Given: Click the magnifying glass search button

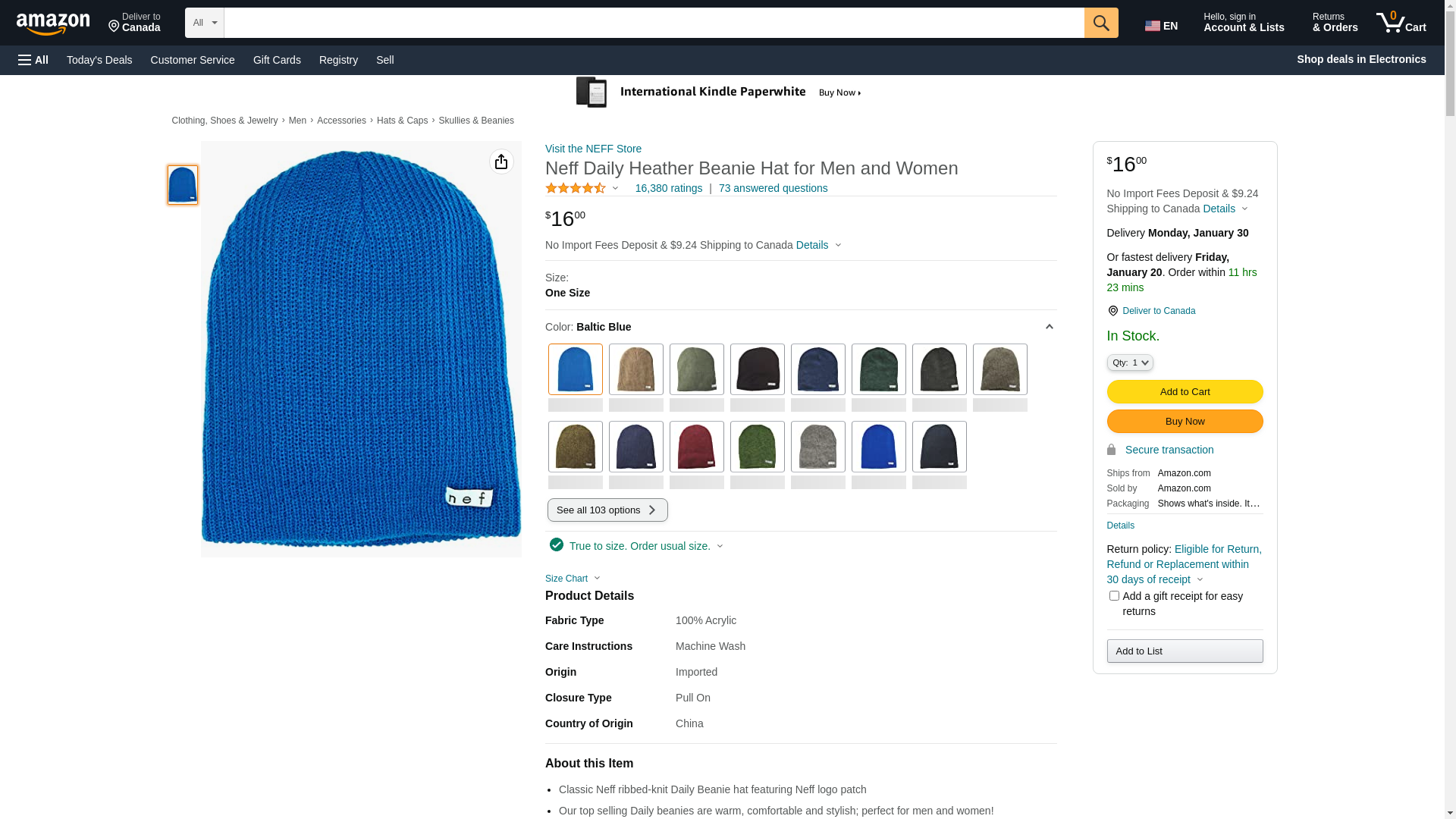Looking at the screenshot, I should point(1100,23).
